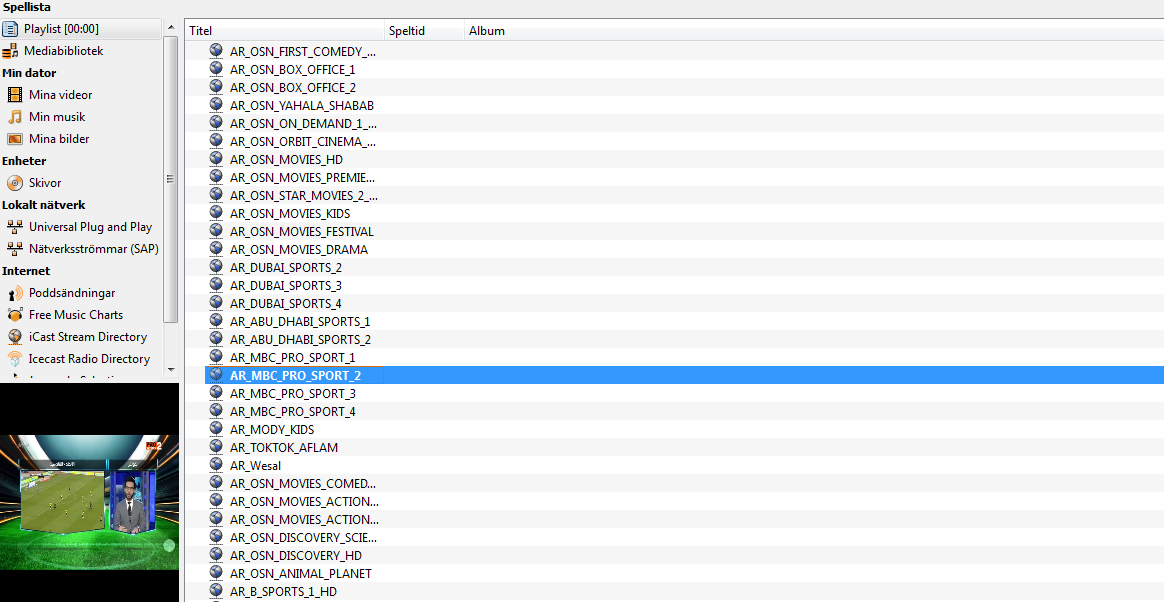
Task: Click the Free Music Charts icon
Action: click(x=15, y=315)
